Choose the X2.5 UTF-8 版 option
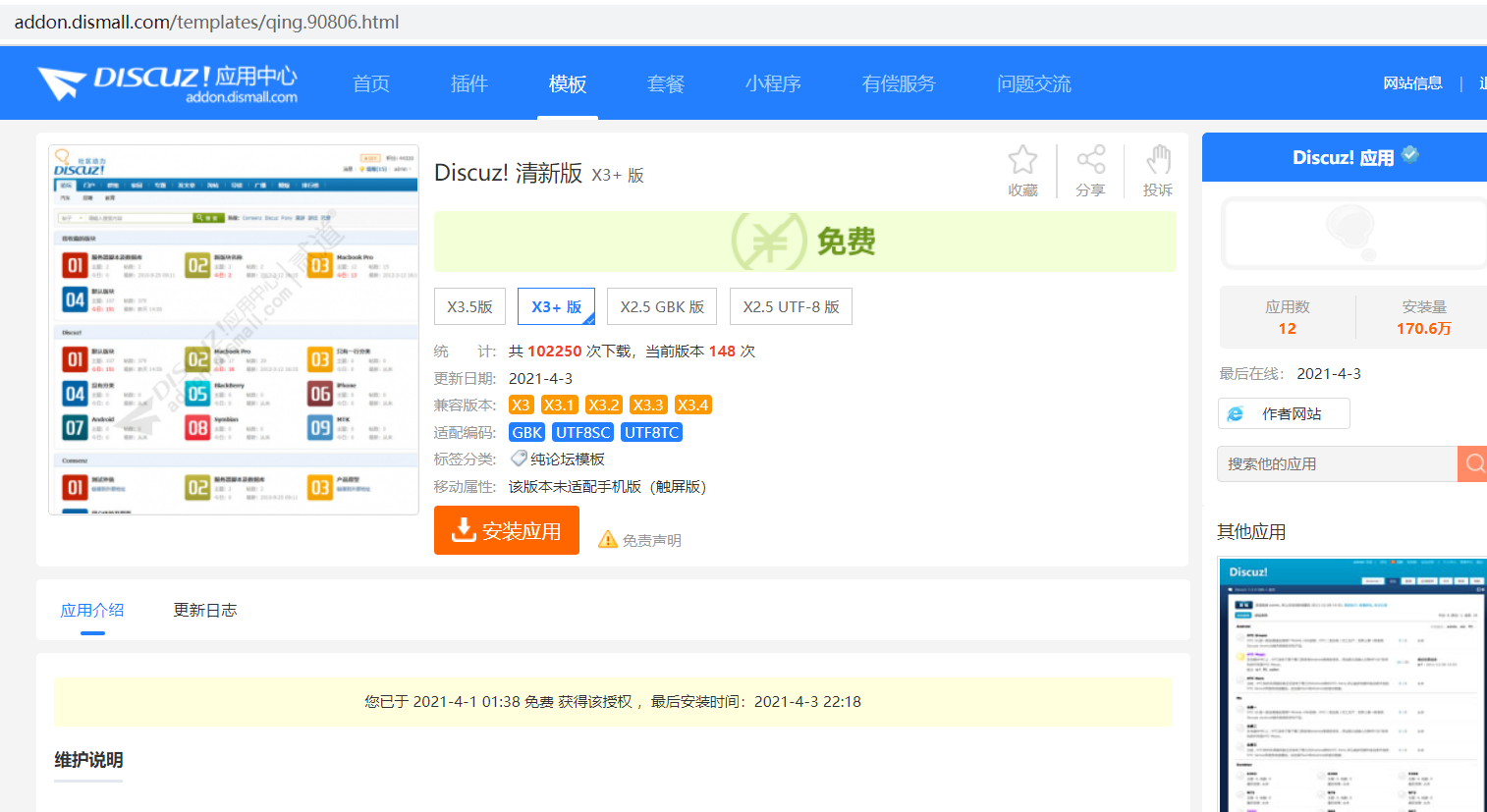Image resolution: width=1487 pixels, height=812 pixels. (792, 306)
